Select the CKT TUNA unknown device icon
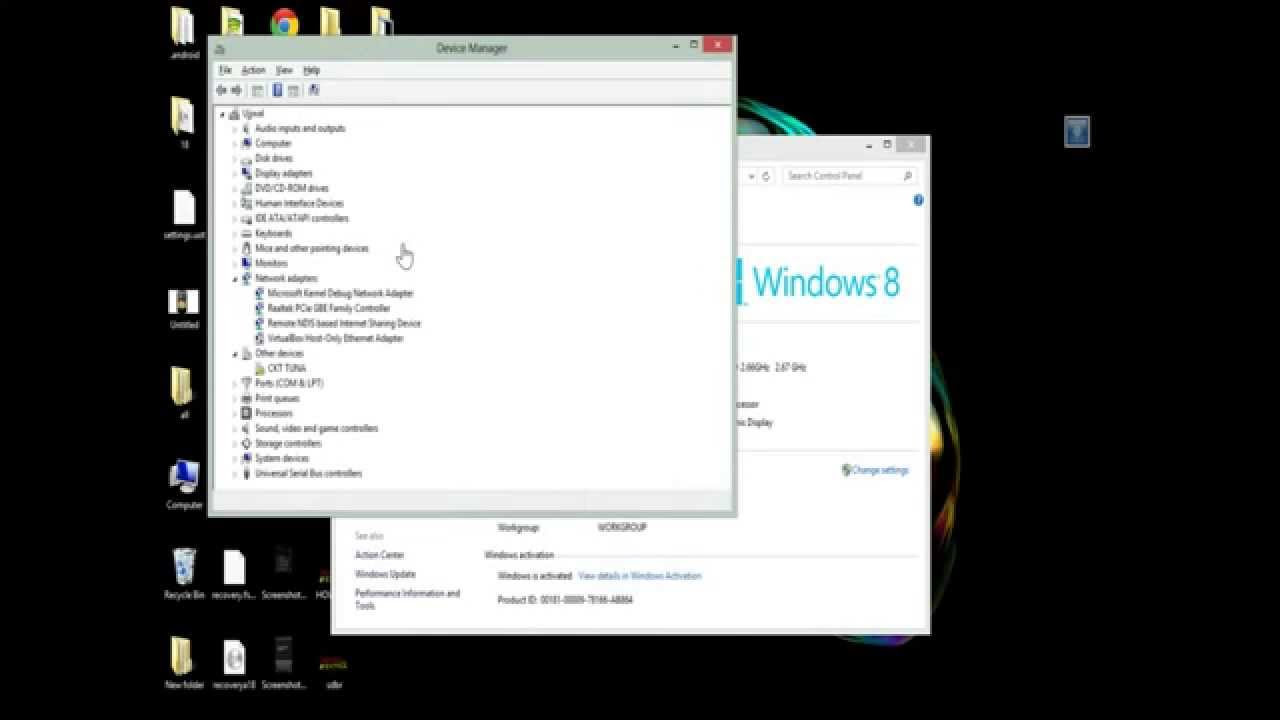1280x720 pixels. click(x=259, y=368)
